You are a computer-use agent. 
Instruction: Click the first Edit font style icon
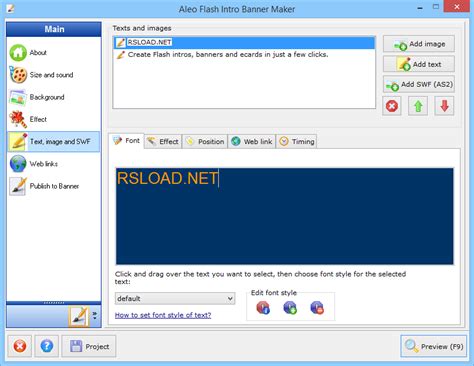tap(263, 307)
